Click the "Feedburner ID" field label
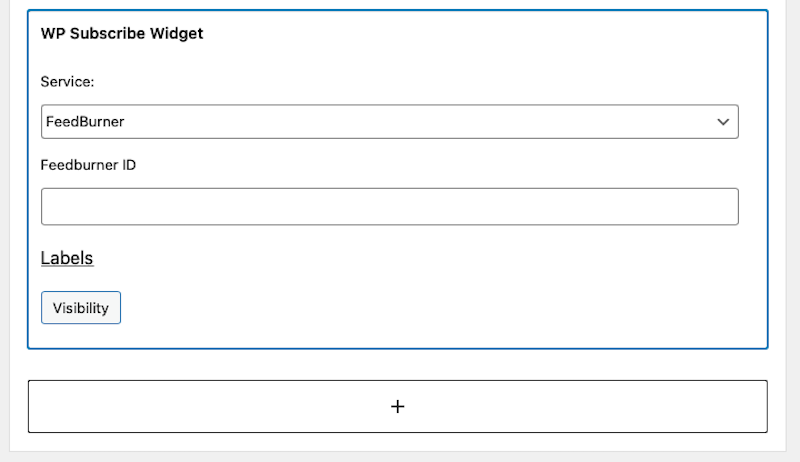The width and height of the screenshot is (800, 462). 88,165
